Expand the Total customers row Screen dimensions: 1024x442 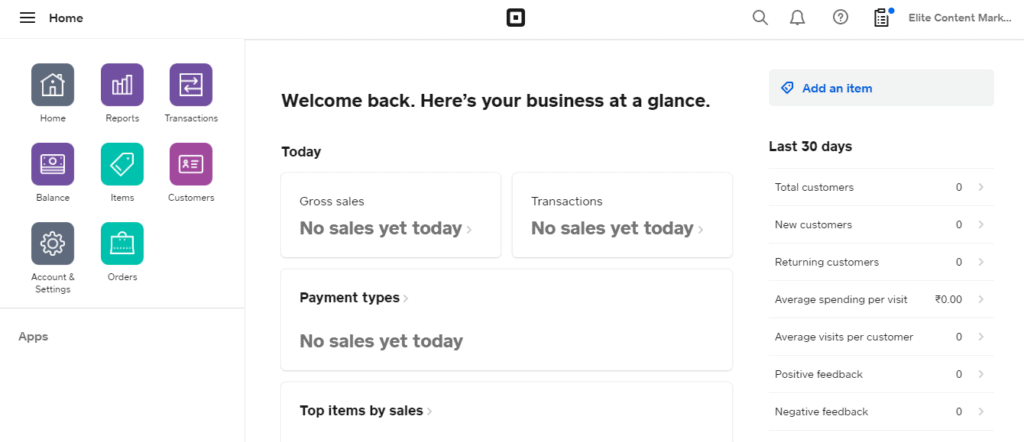[x=880, y=187]
